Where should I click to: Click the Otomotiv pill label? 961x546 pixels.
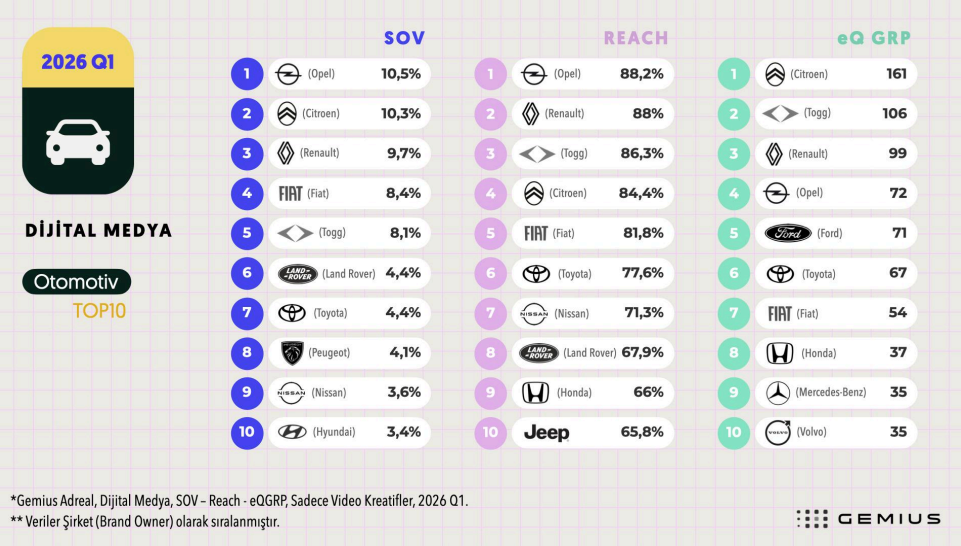[76, 282]
